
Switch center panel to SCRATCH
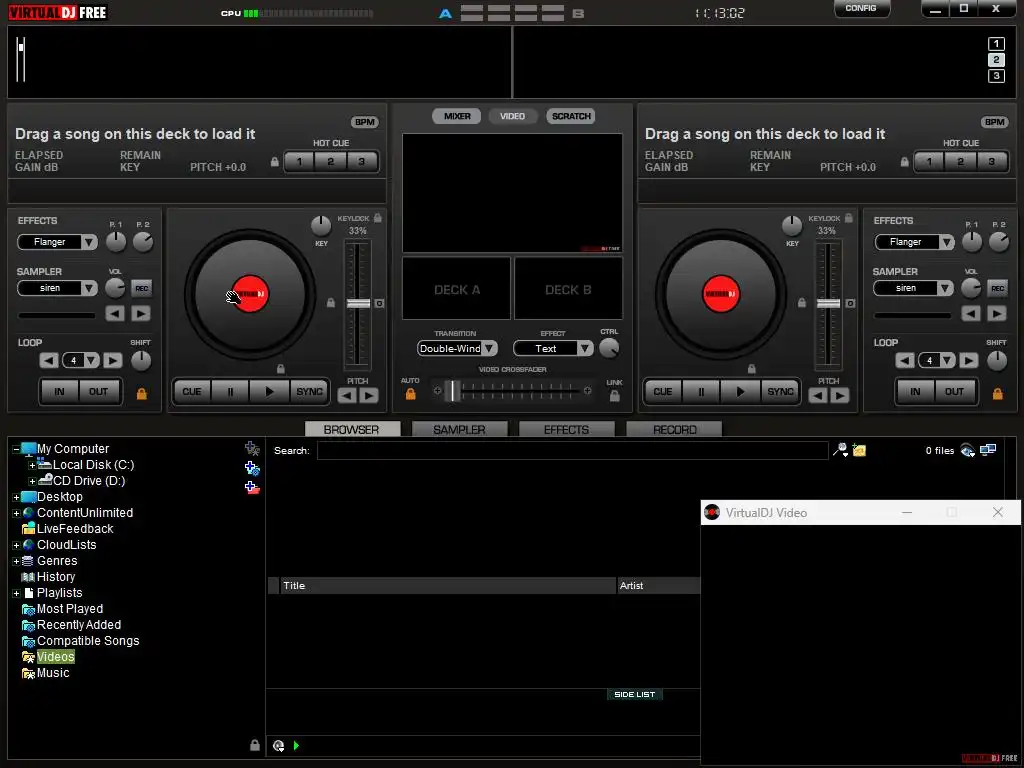(x=571, y=116)
